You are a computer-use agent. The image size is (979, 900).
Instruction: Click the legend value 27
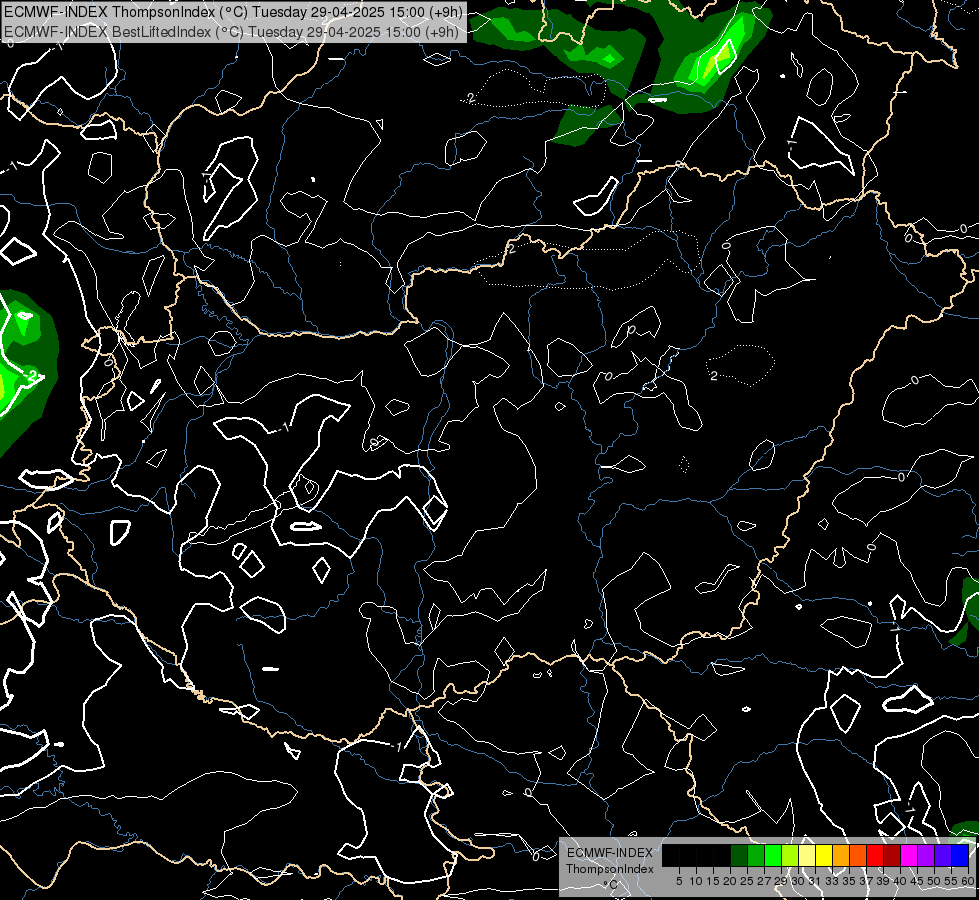(764, 881)
